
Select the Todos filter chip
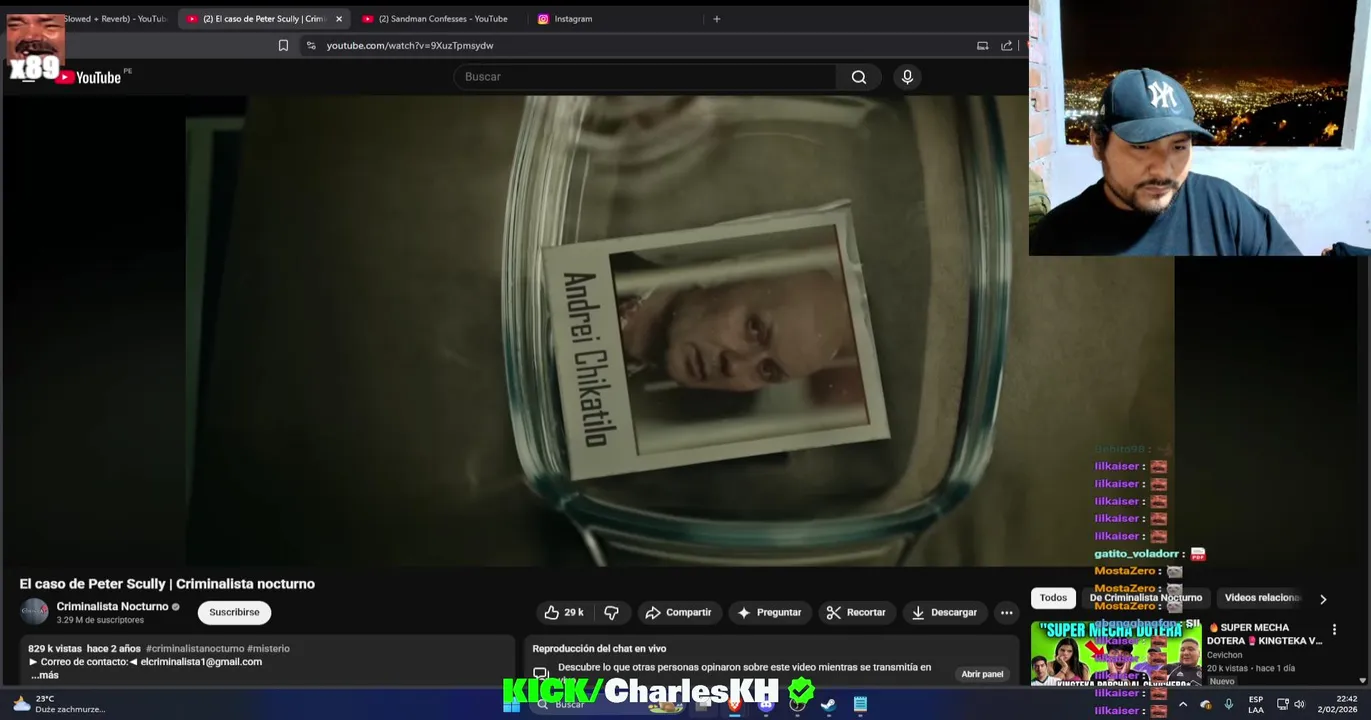(1053, 598)
